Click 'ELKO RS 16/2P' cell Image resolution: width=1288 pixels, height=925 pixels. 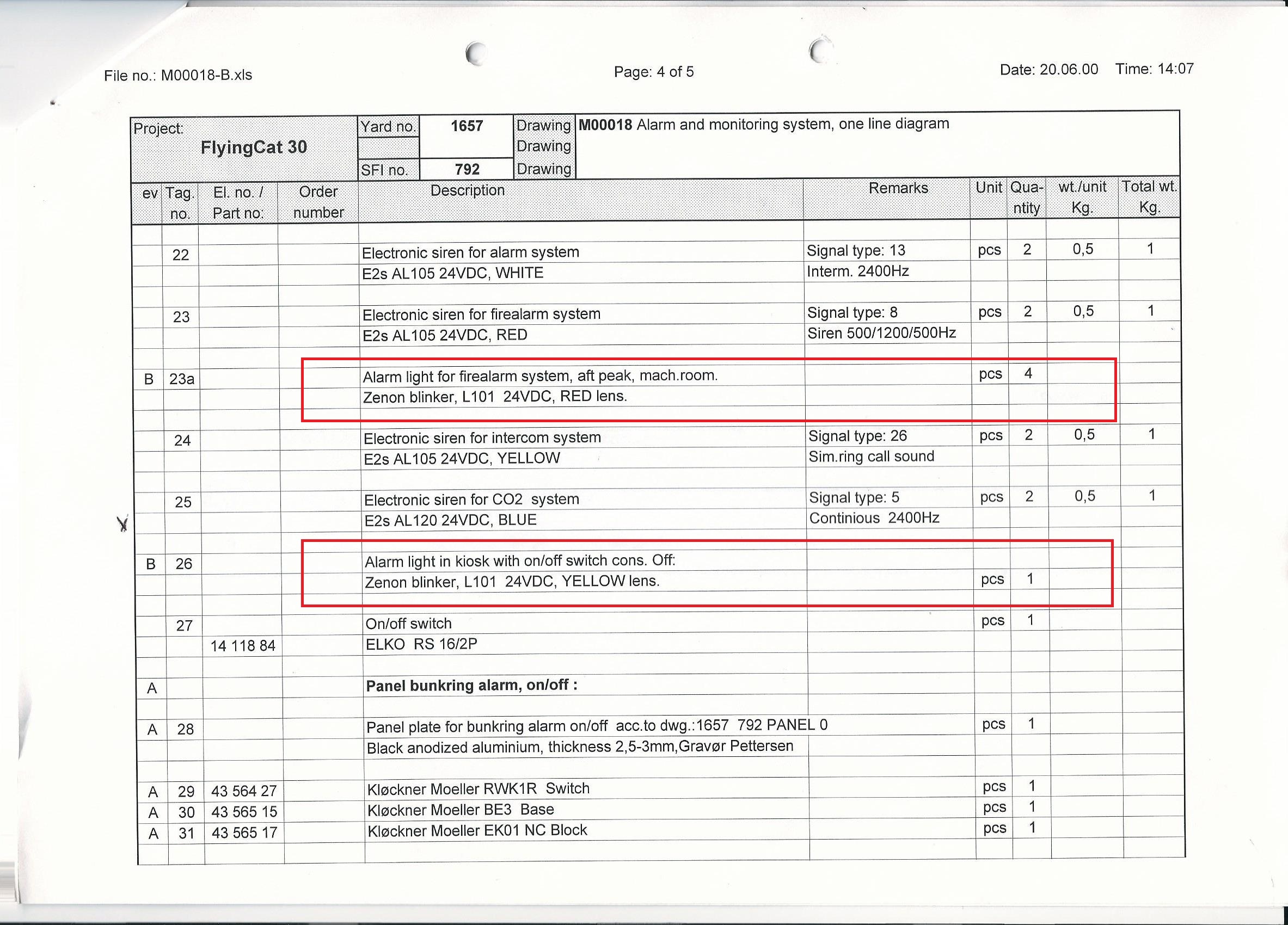421,644
